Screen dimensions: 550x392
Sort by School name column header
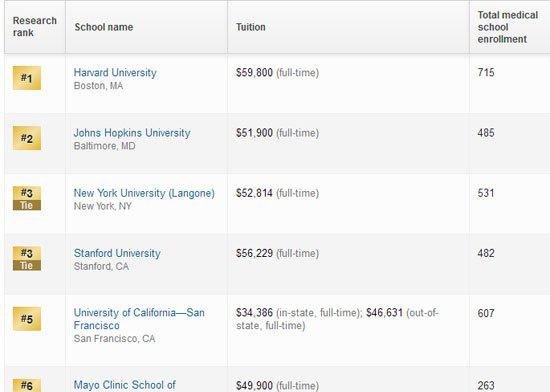104,27
